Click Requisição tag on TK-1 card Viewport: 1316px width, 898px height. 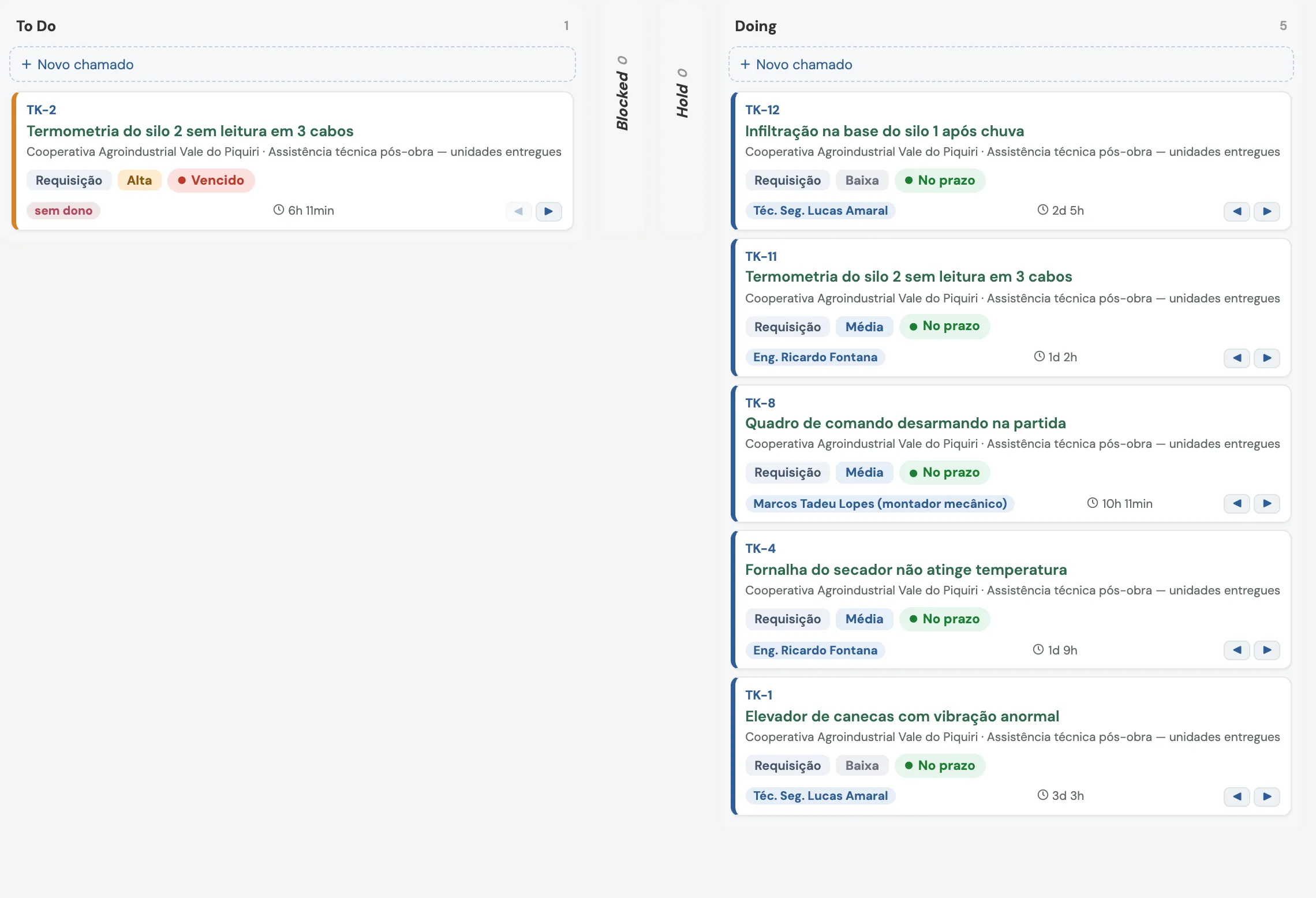787,765
